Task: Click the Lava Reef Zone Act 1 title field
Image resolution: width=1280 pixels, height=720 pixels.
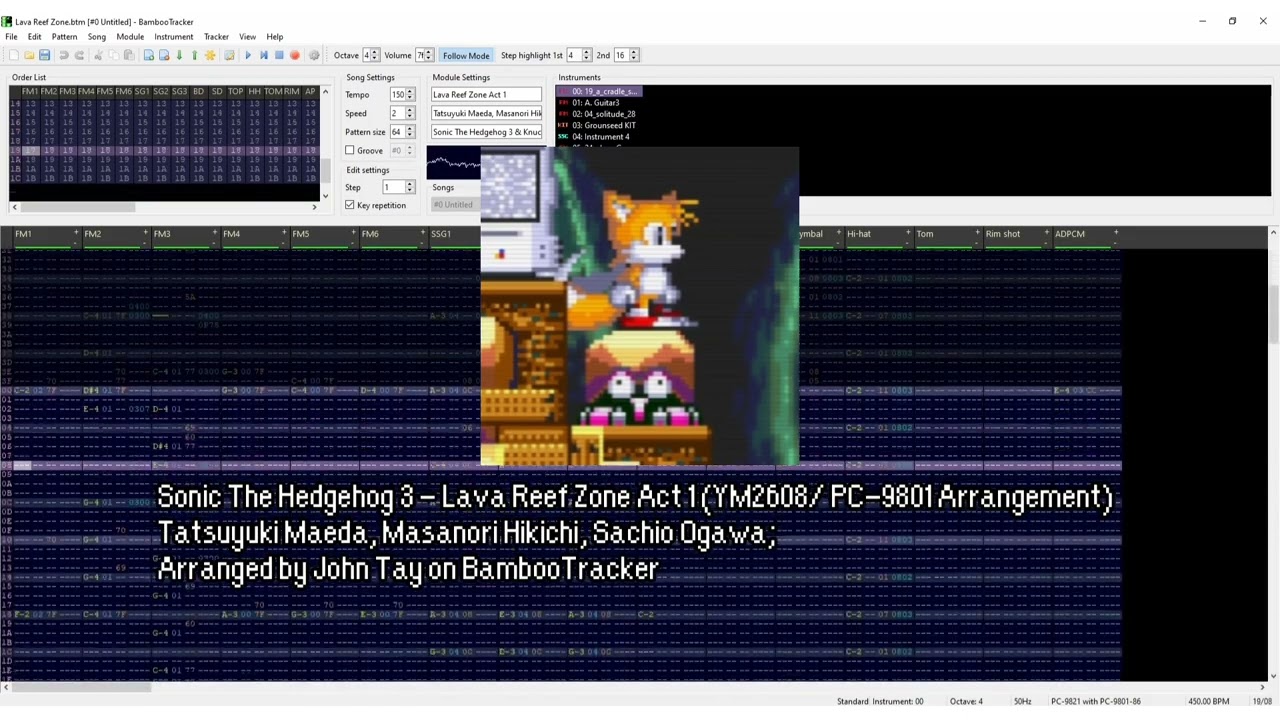Action: pyautogui.click(x=486, y=95)
